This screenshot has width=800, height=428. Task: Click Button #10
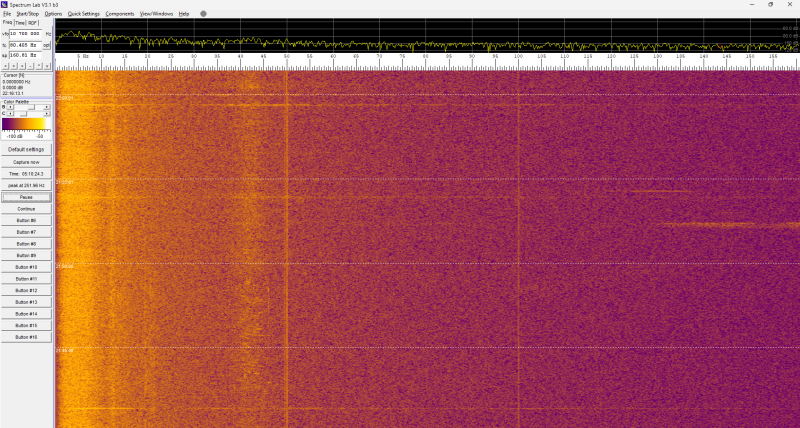pyautogui.click(x=26, y=267)
